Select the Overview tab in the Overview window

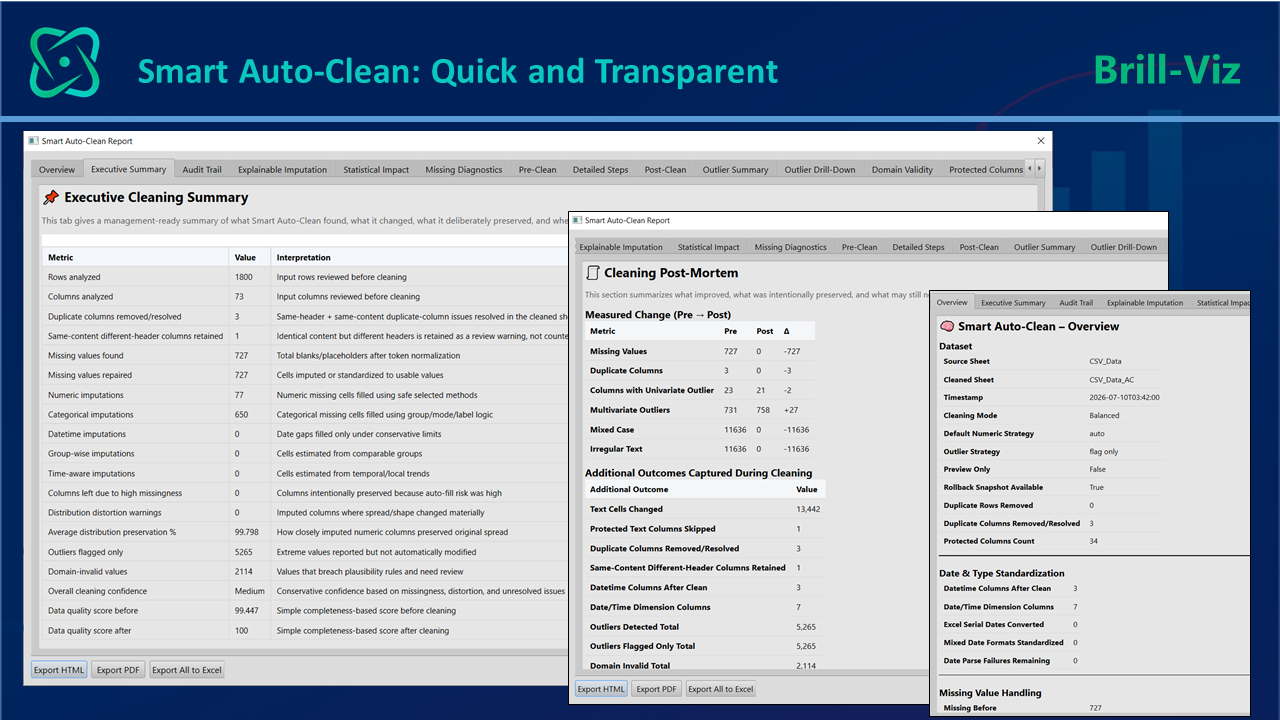click(952, 302)
